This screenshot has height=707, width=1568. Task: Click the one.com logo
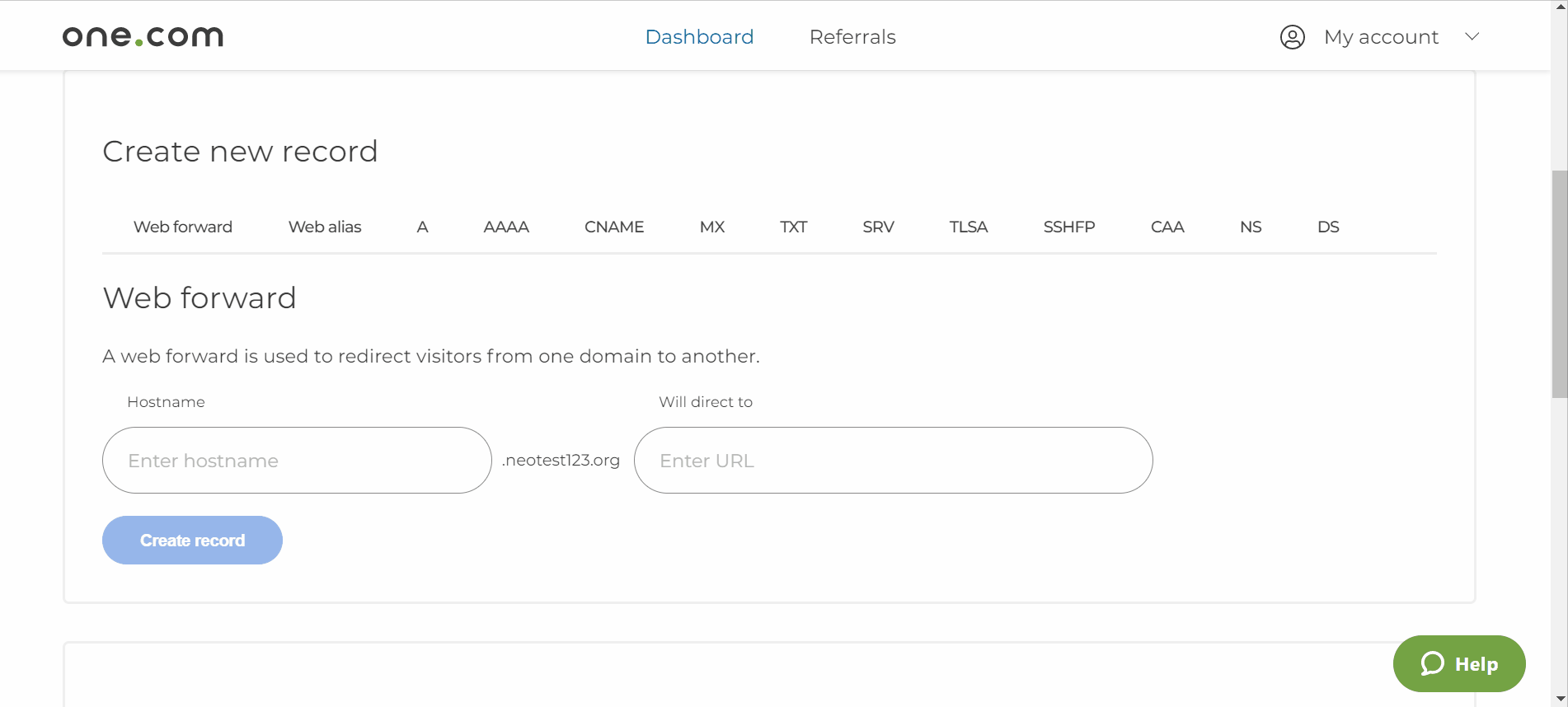coord(143,36)
